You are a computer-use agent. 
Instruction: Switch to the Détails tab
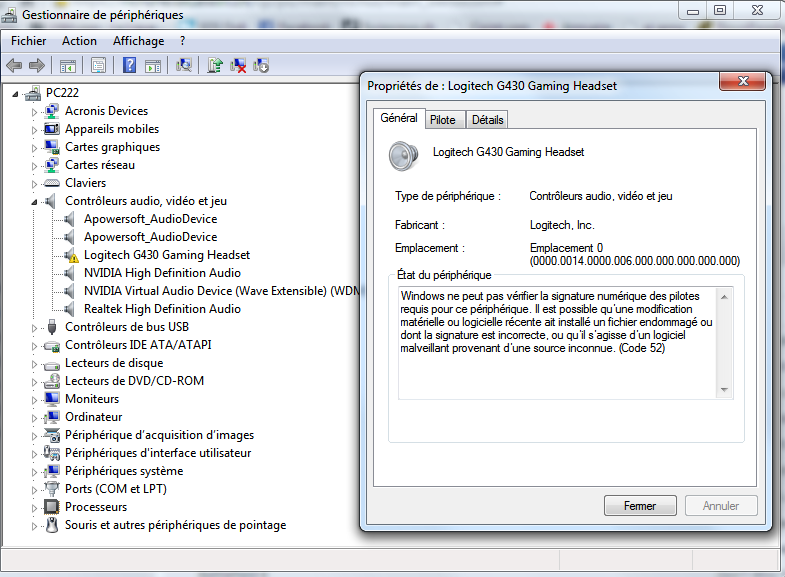point(487,120)
